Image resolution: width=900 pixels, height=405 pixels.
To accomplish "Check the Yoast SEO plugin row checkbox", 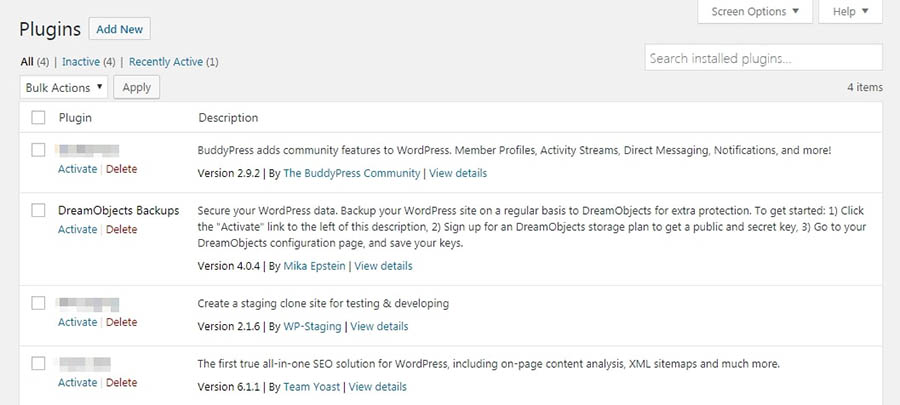I will click(38, 364).
